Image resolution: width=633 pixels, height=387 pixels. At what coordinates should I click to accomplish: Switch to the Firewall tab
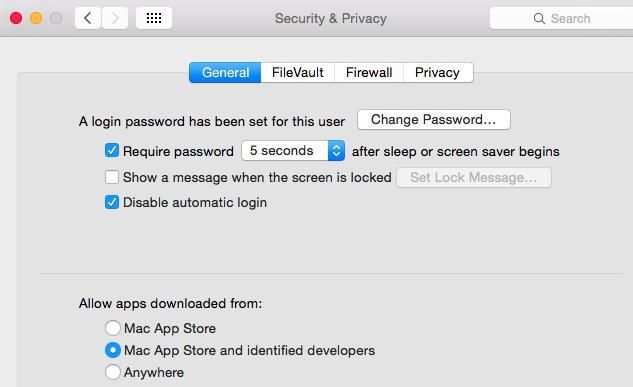click(369, 73)
